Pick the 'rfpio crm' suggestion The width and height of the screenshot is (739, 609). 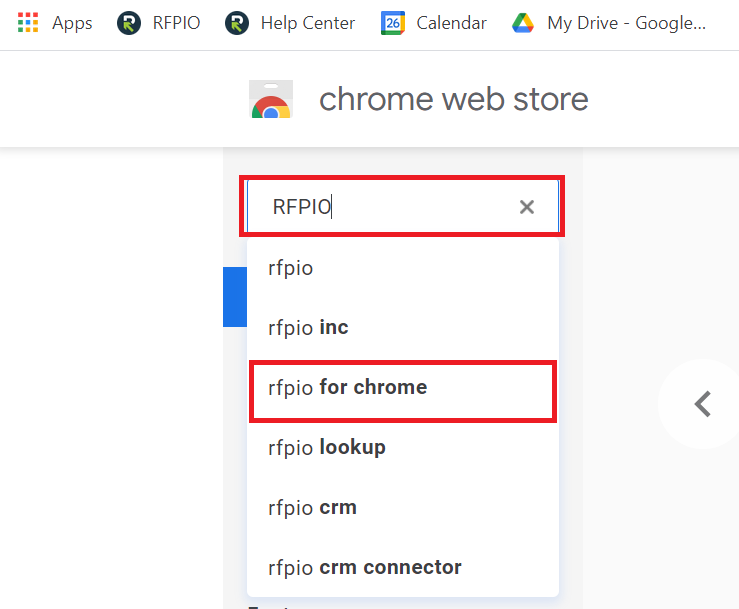(x=403, y=508)
